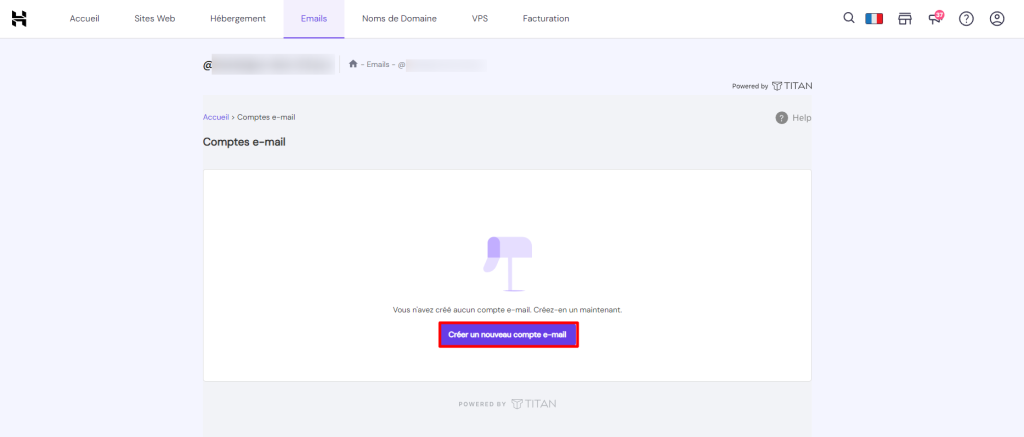Image resolution: width=1024 pixels, height=437 pixels.
Task: Open the Noms de Domaine menu
Action: point(399,18)
